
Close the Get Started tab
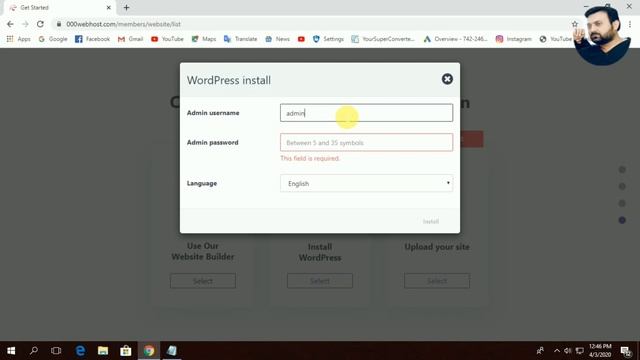[x=109, y=7]
